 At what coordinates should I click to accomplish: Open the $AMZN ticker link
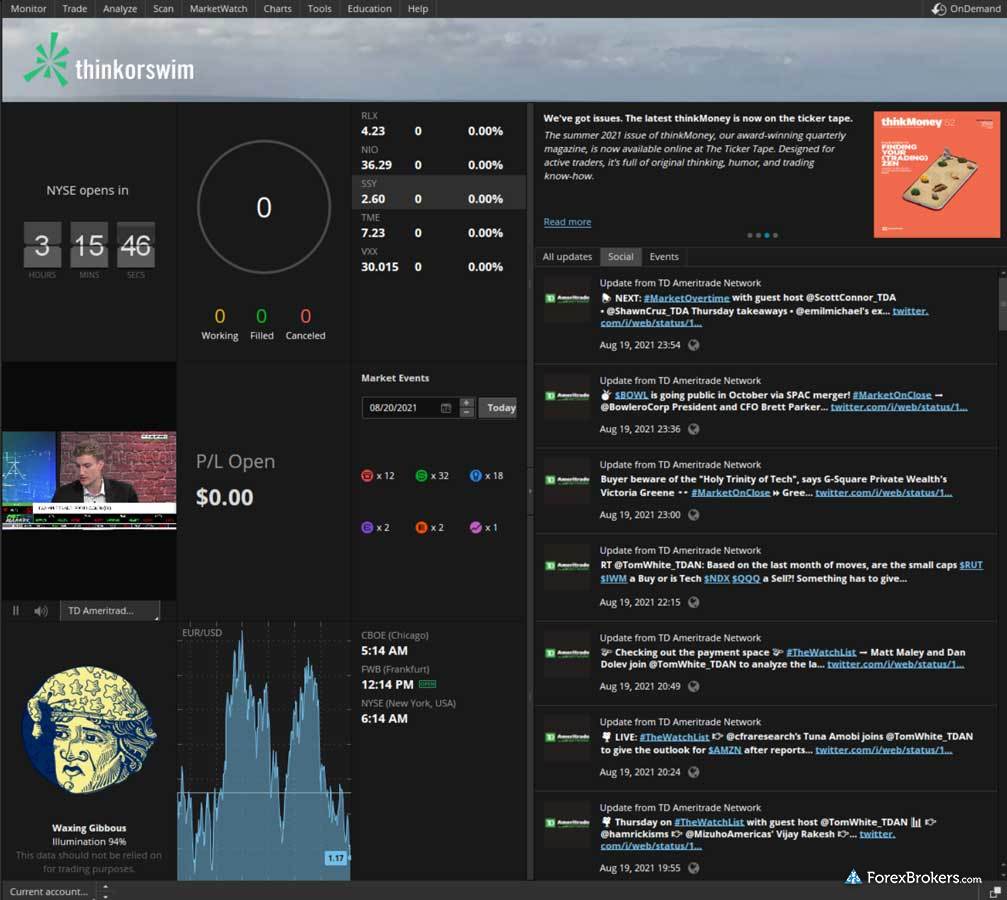(724, 750)
